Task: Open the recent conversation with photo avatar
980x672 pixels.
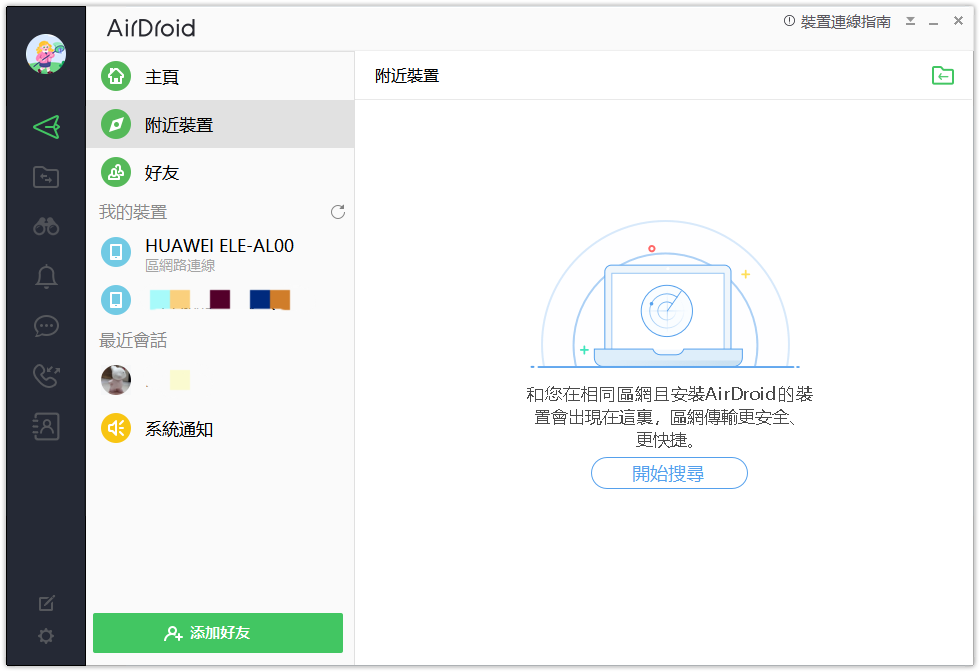Action: tap(221, 379)
